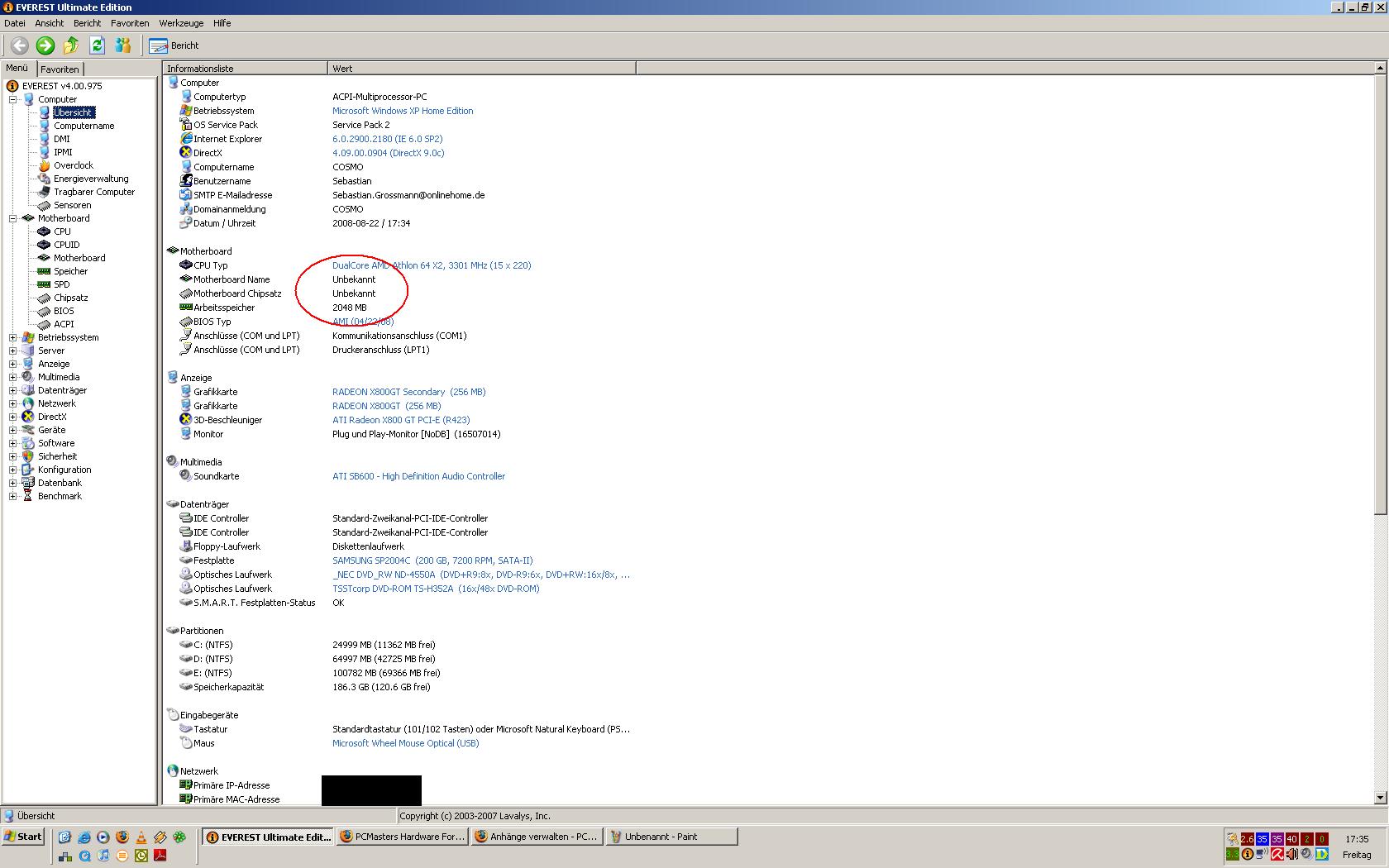Image resolution: width=1389 pixels, height=868 pixels.
Task: Open the Bericht report toolbar button
Action: (174, 45)
